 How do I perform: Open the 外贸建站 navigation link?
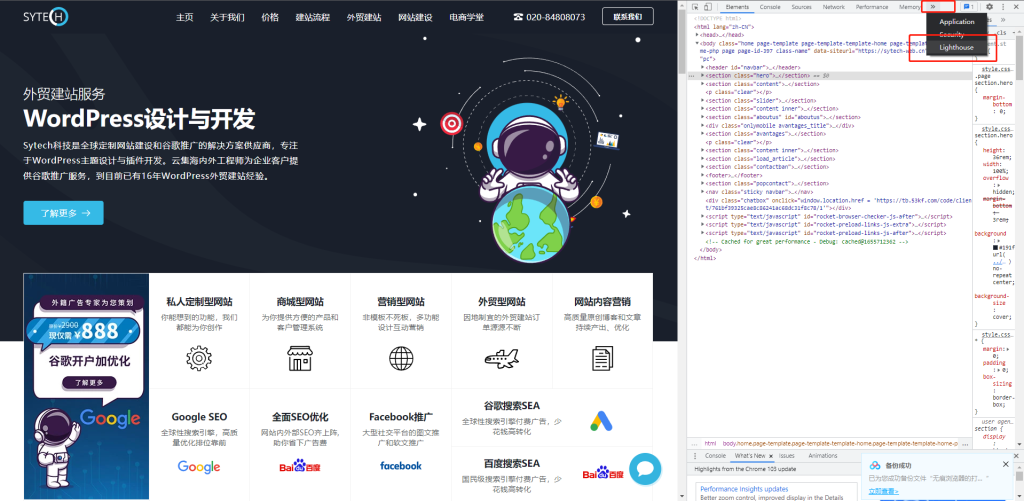(364, 17)
